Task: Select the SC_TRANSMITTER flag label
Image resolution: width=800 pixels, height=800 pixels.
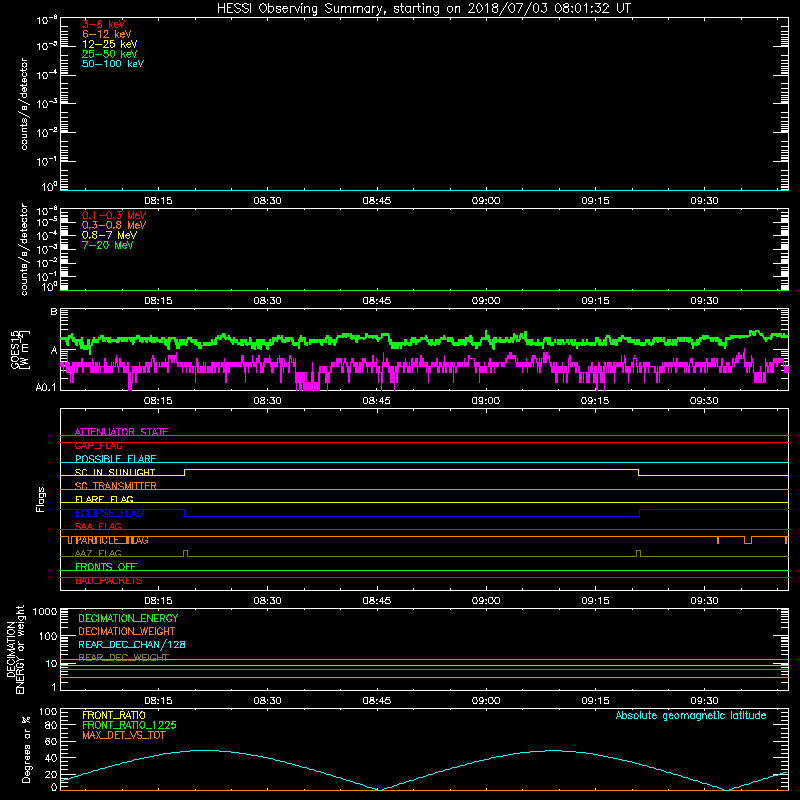Action: [116, 486]
